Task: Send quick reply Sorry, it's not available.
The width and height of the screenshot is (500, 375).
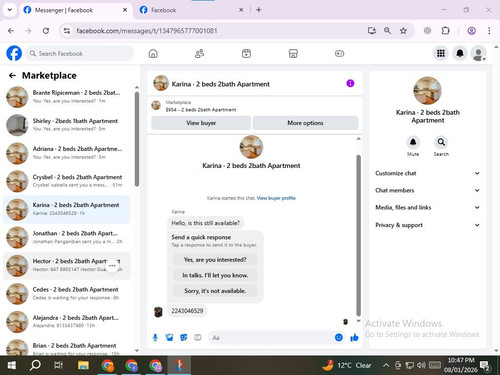Action: click(215, 291)
